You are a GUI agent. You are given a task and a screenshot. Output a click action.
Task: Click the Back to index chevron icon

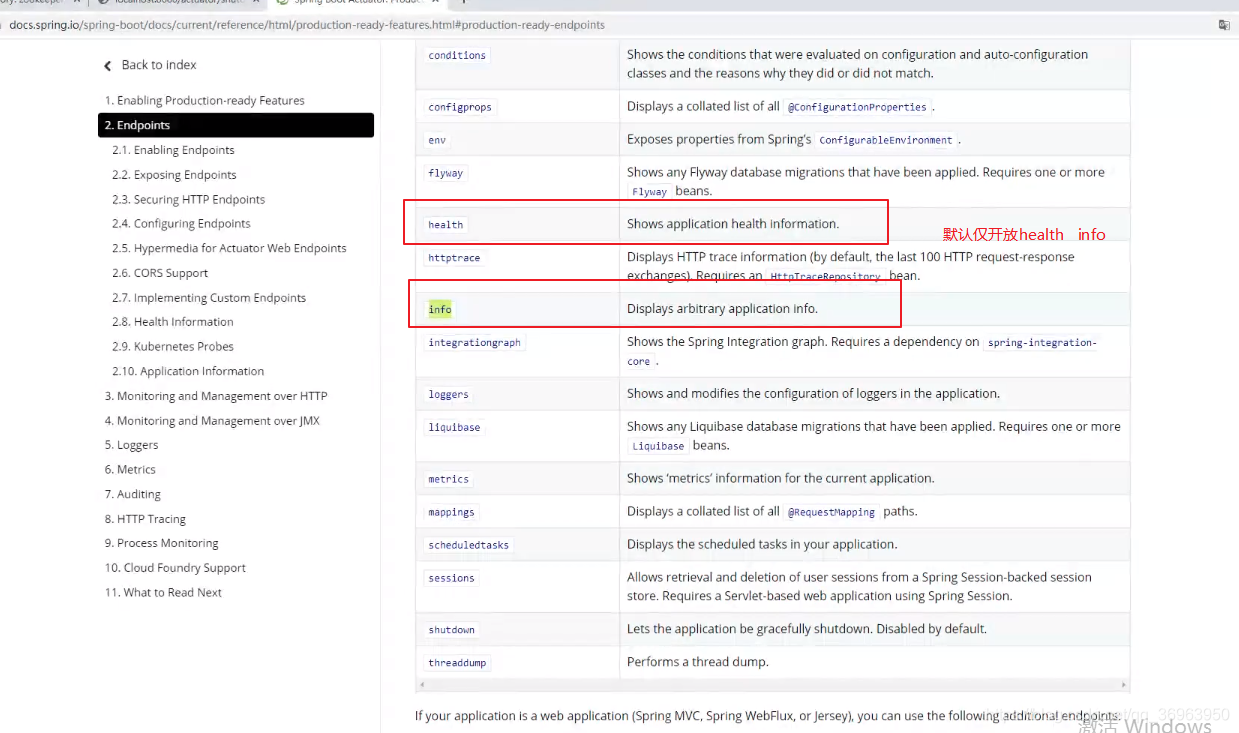[x=108, y=66]
